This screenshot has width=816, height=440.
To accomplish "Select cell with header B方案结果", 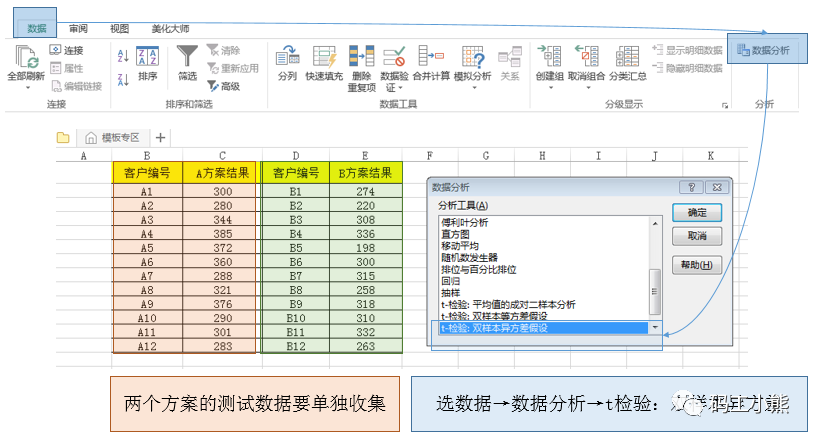I will click(365, 173).
